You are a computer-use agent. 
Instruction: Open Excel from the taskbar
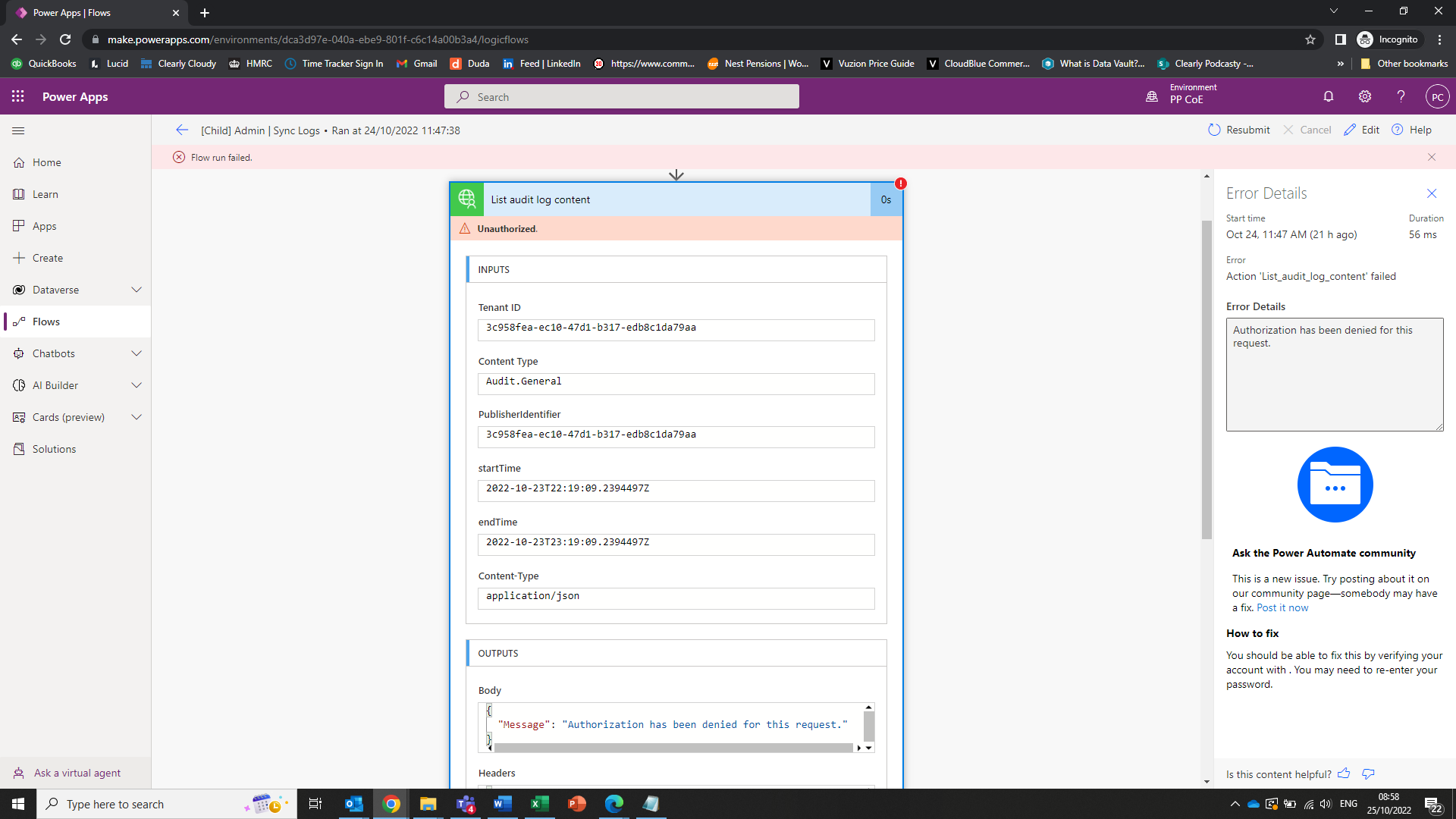click(x=539, y=804)
